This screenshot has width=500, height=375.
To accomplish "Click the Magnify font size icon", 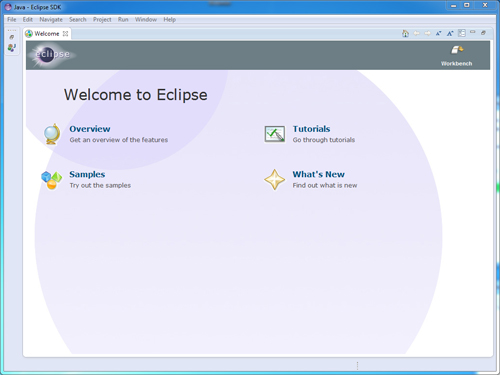I will click(x=450, y=33).
